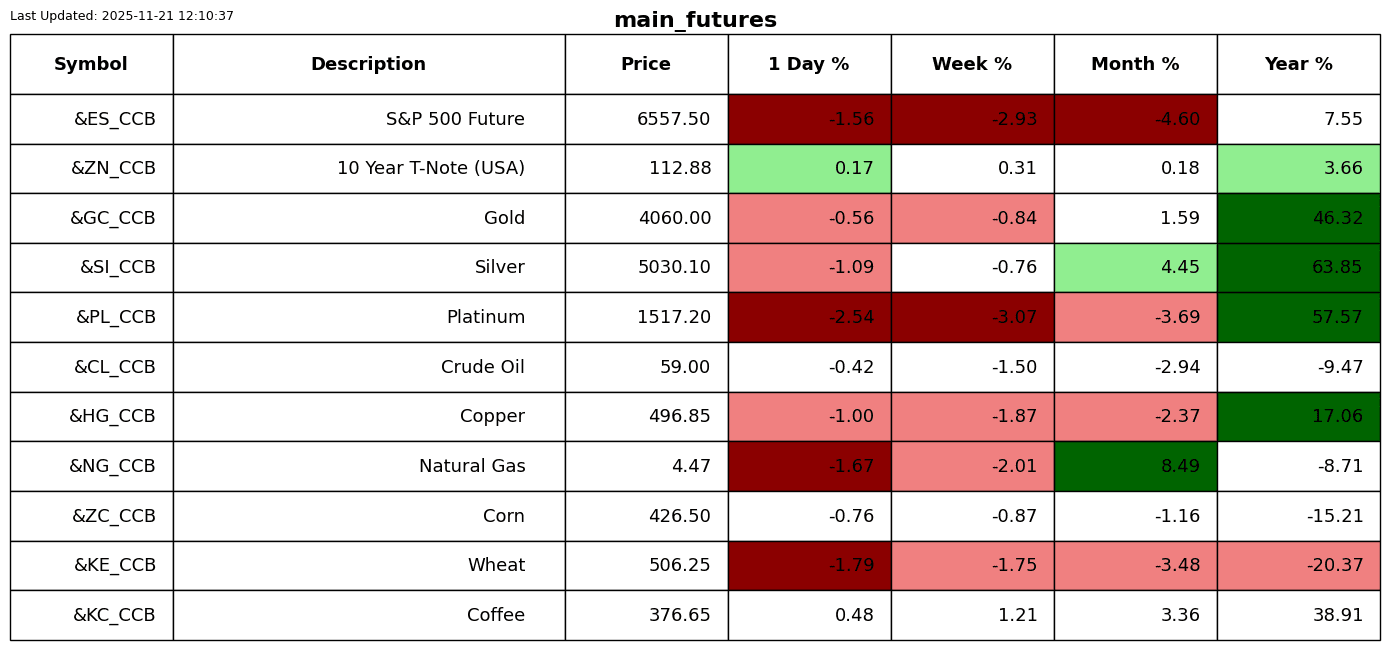Click the Year % column header
1390x650 pixels.
coord(1298,64)
